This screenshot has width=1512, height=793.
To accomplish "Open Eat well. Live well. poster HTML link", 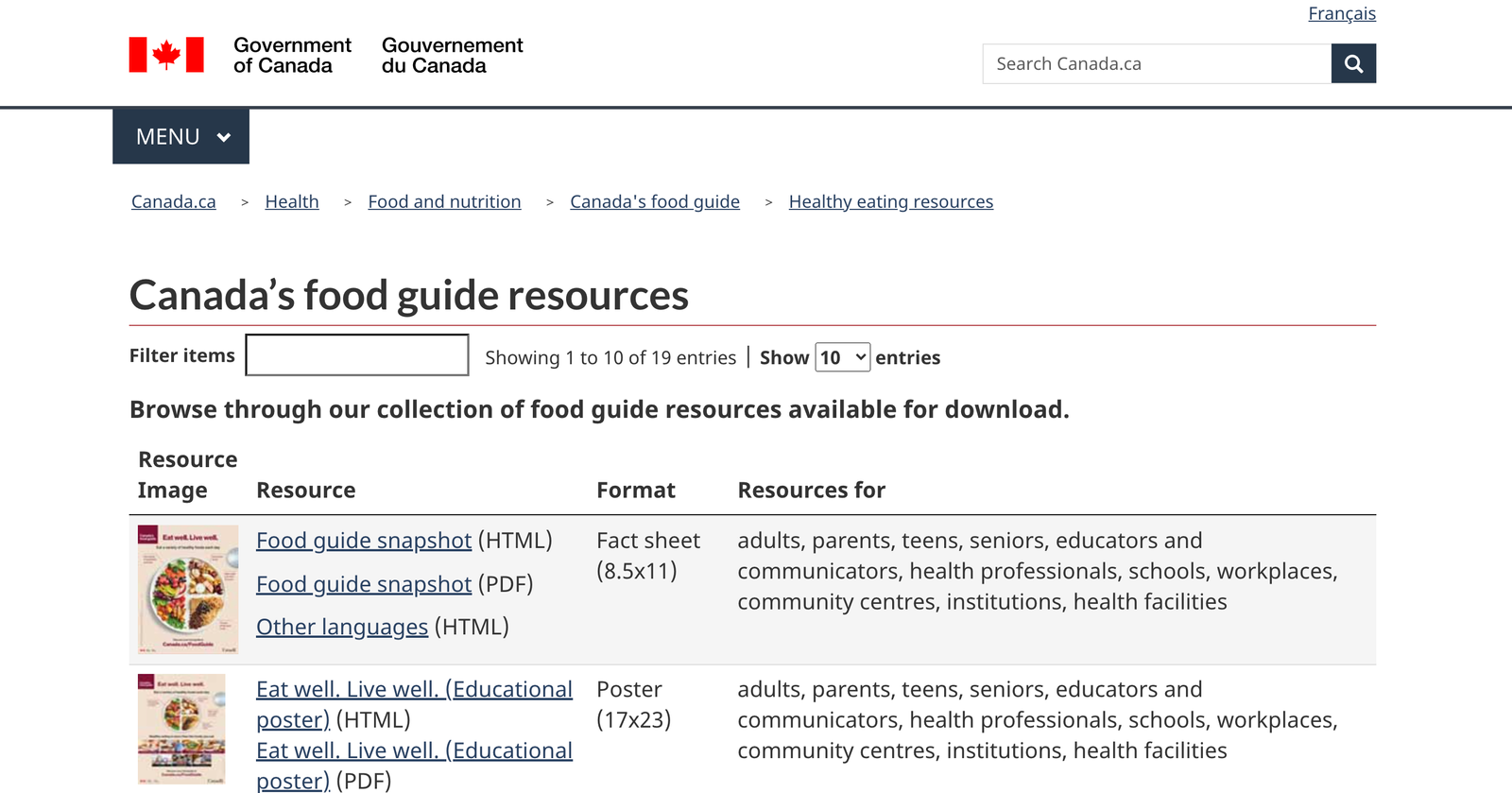I will [414, 690].
